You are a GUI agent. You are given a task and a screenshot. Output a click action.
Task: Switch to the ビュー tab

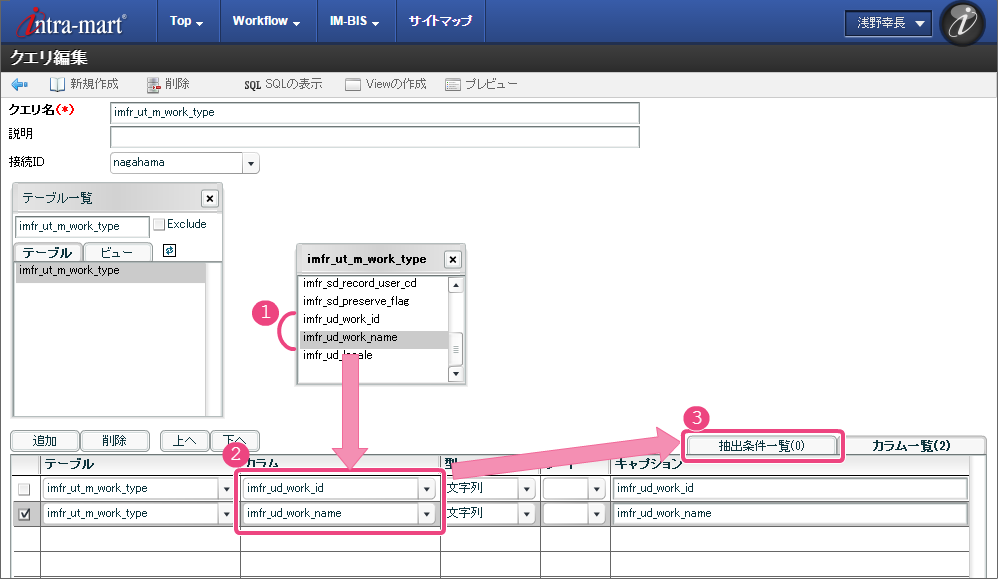[117, 253]
